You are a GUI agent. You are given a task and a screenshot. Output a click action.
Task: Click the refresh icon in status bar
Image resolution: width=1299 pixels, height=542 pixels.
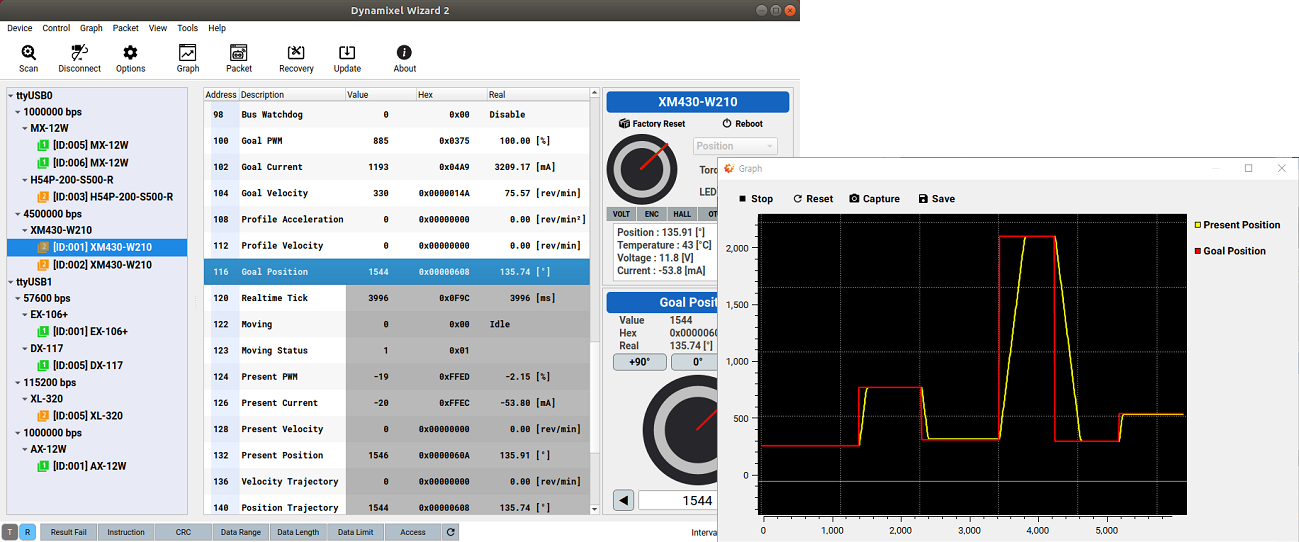[451, 532]
